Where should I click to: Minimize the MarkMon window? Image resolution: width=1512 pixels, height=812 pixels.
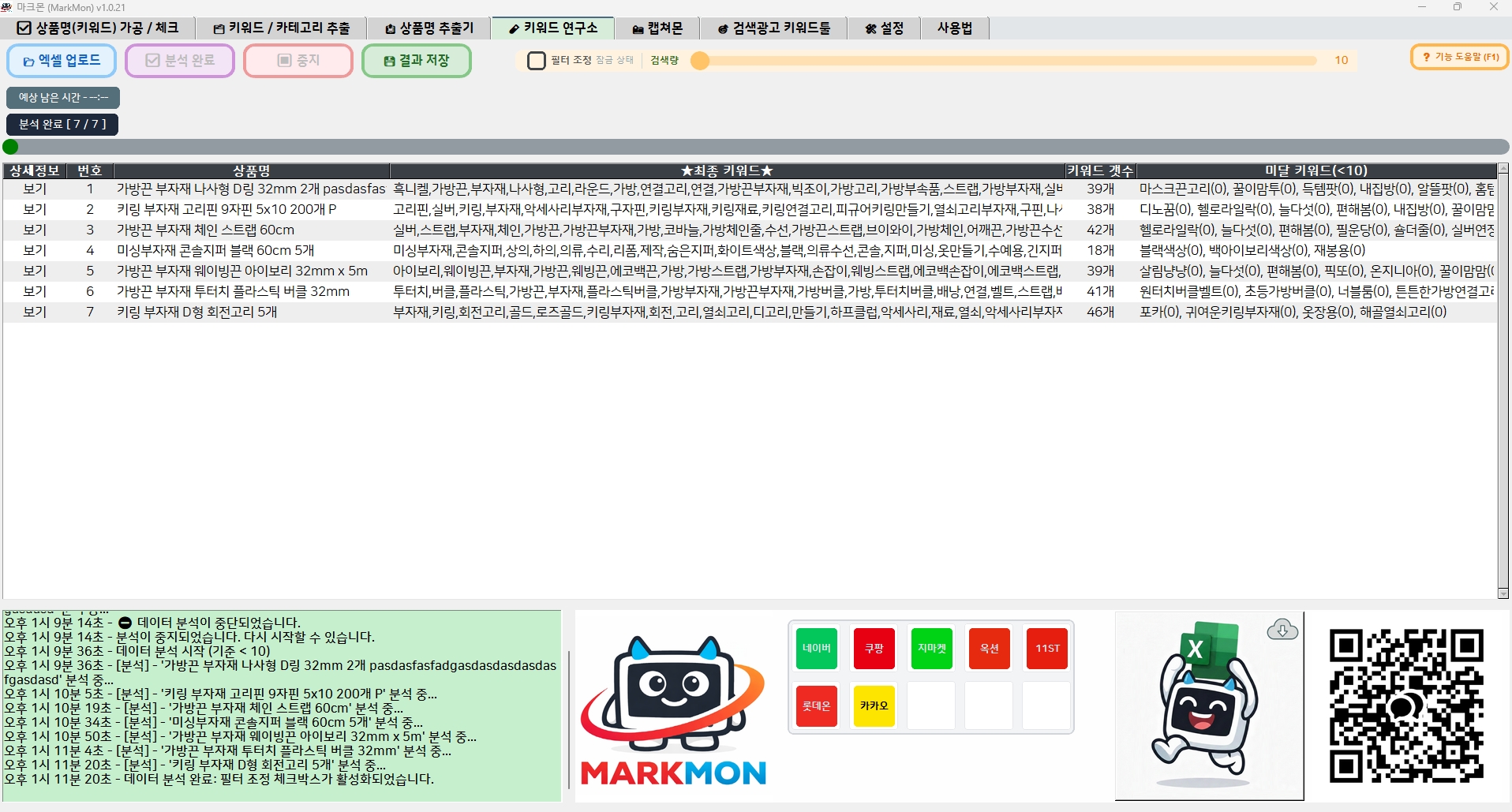[1421, 7]
